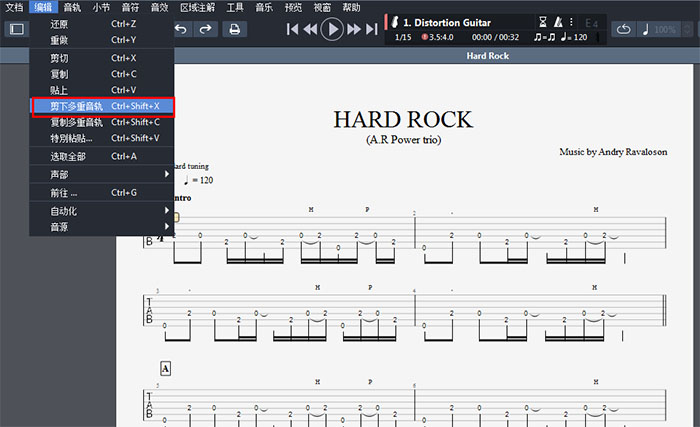Click the rewind to start button
The height and width of the screenshot is (427, 700).
click(294, 29)
